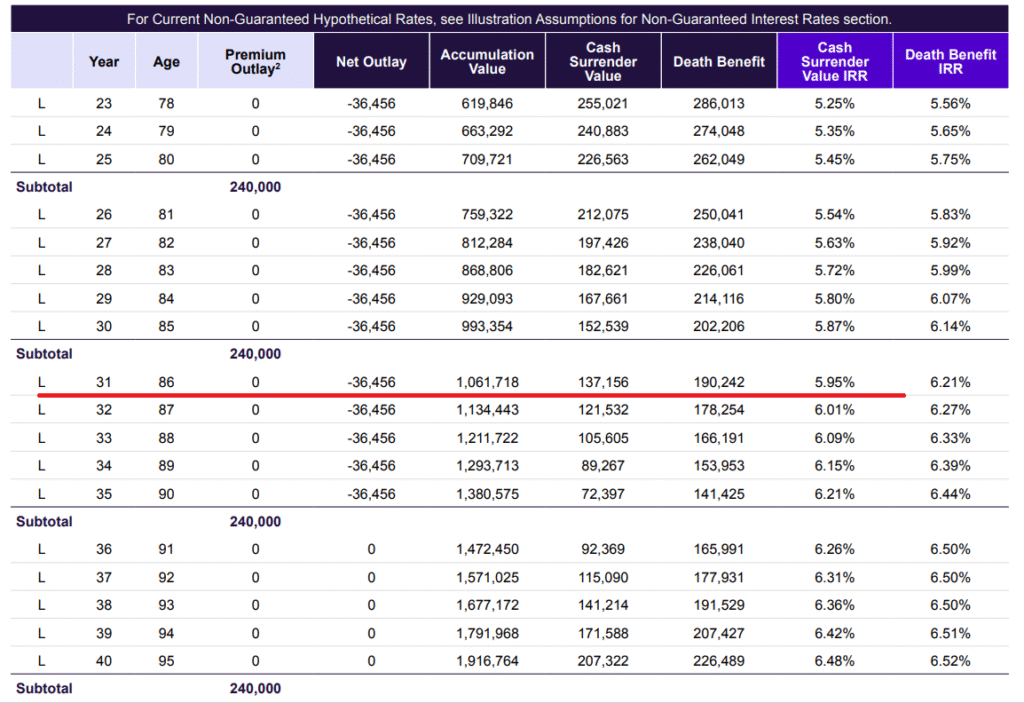
Task: Select cash surrender value 197,426
Action: pyautogui.click(x=603, y=243)
